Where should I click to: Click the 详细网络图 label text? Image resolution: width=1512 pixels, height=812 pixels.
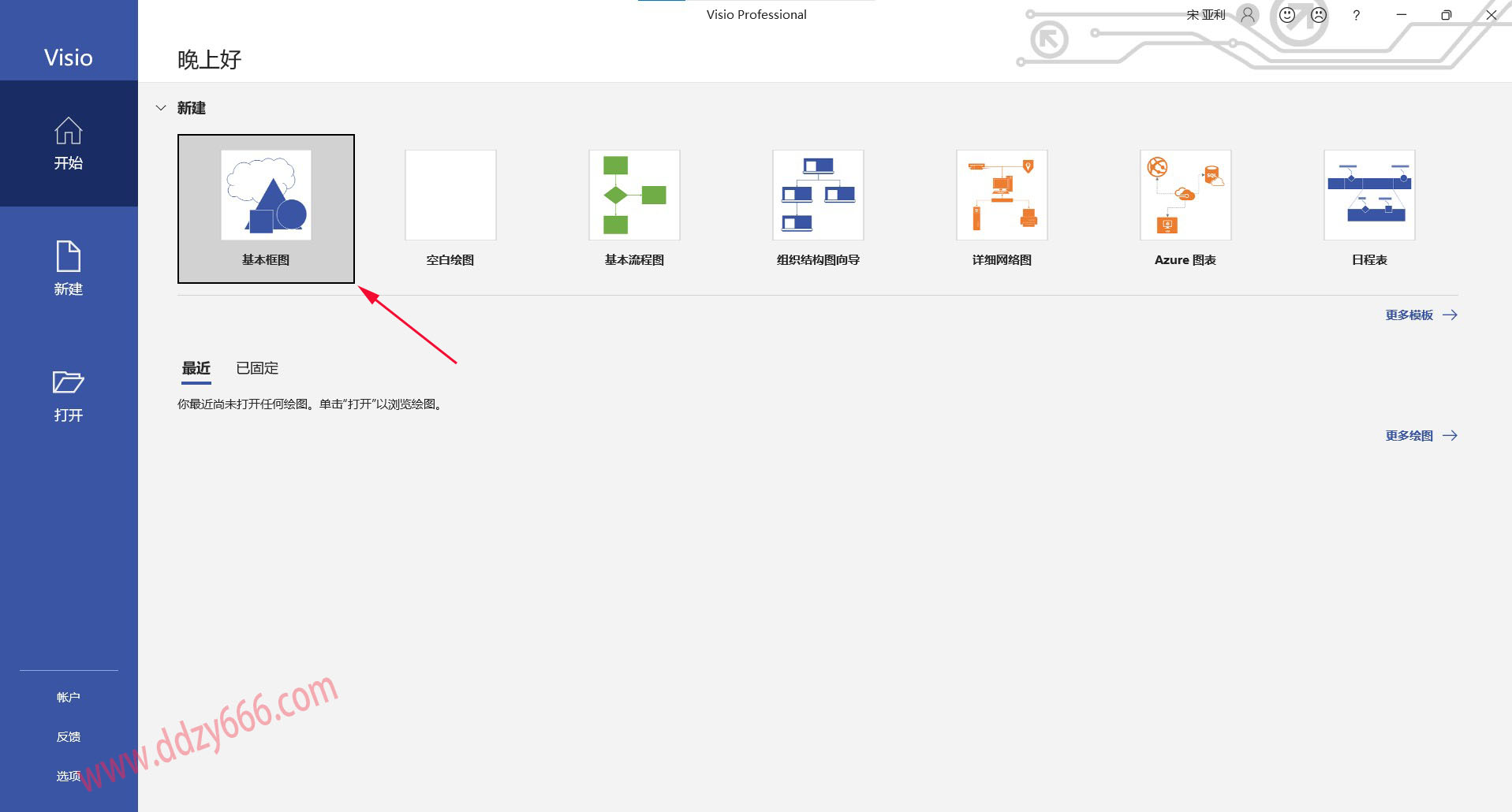click(1002, 259)
